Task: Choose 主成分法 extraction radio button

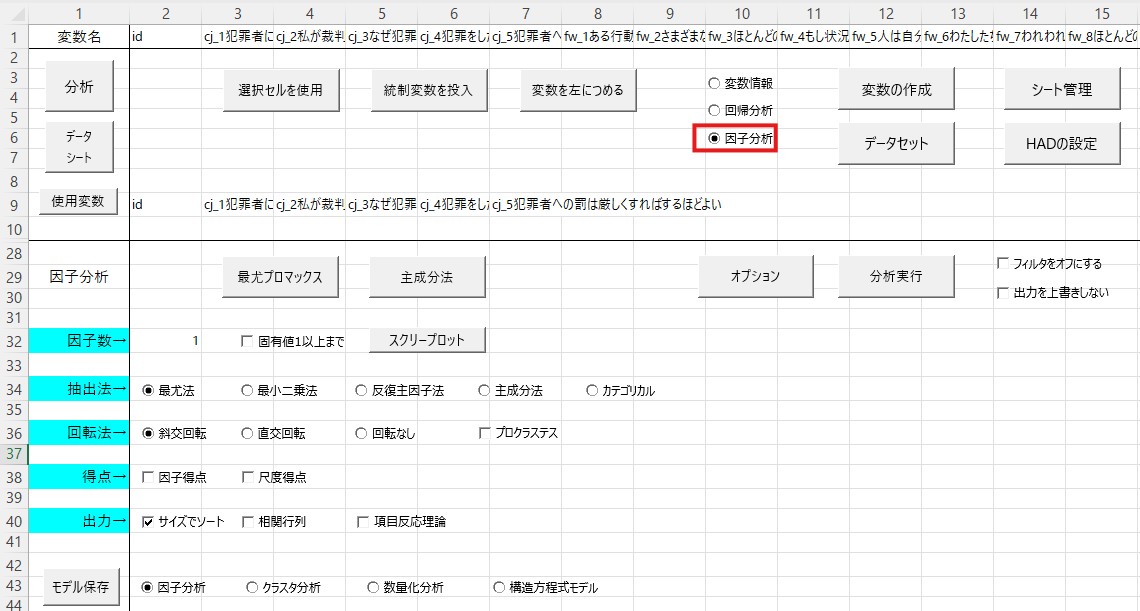Action: tap(485, 391)
